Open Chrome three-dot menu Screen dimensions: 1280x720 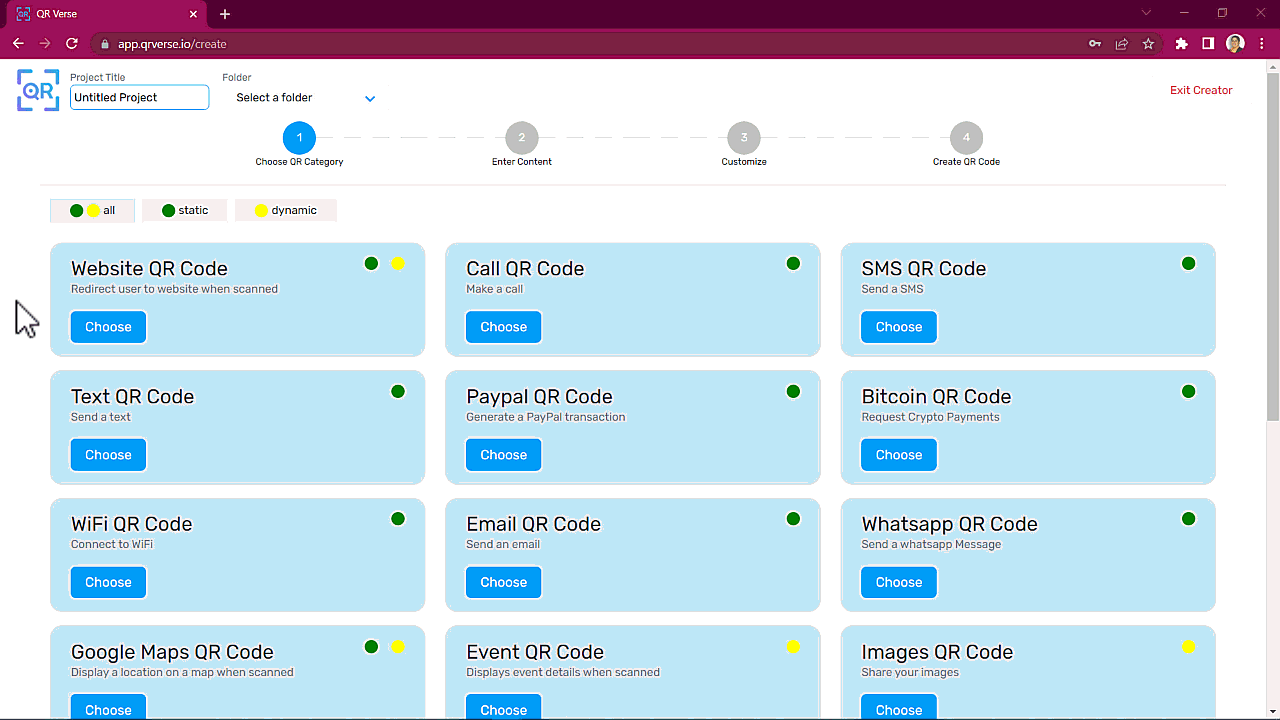(1262, 44)
